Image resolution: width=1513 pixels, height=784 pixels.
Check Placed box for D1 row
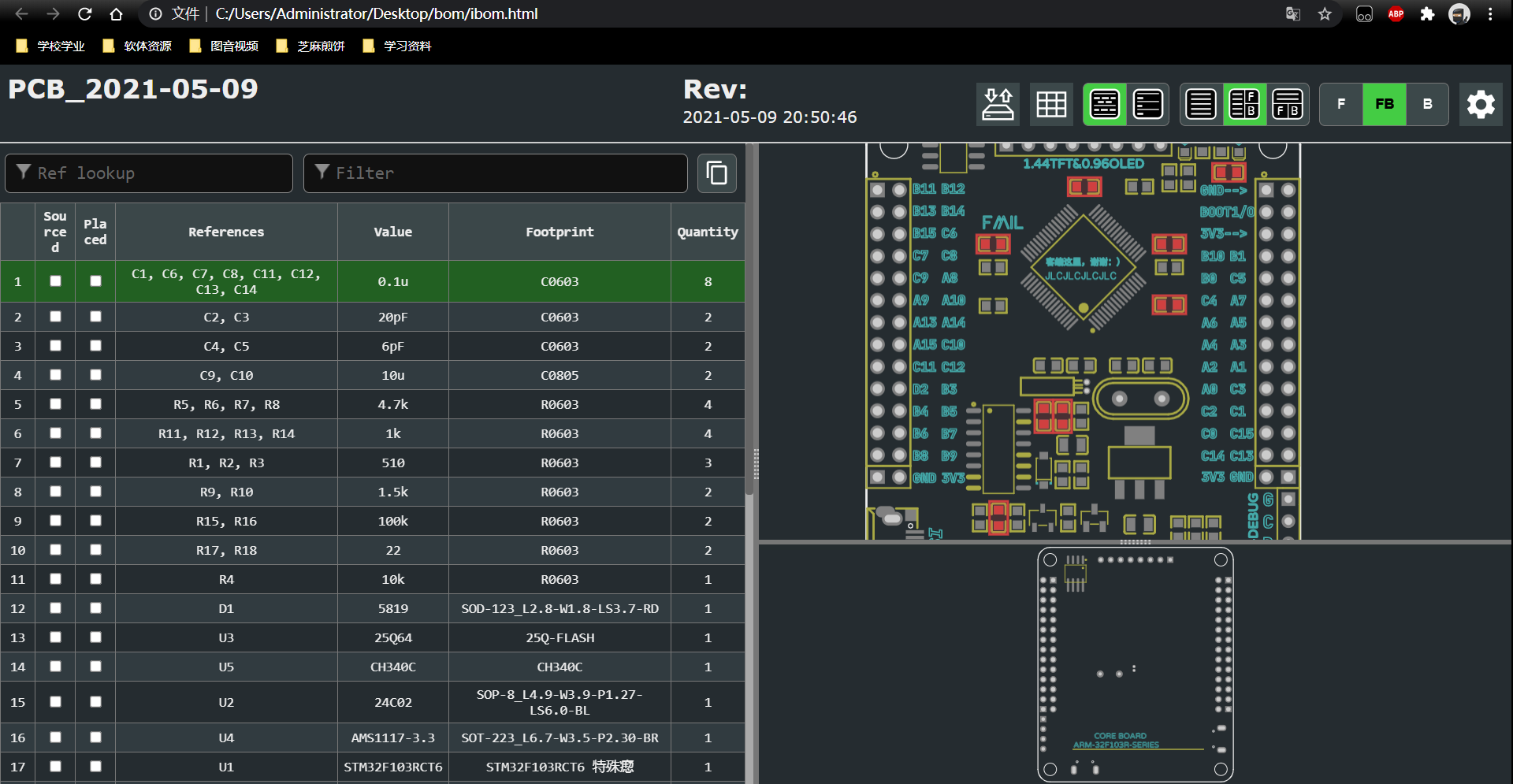pos(95,608)
